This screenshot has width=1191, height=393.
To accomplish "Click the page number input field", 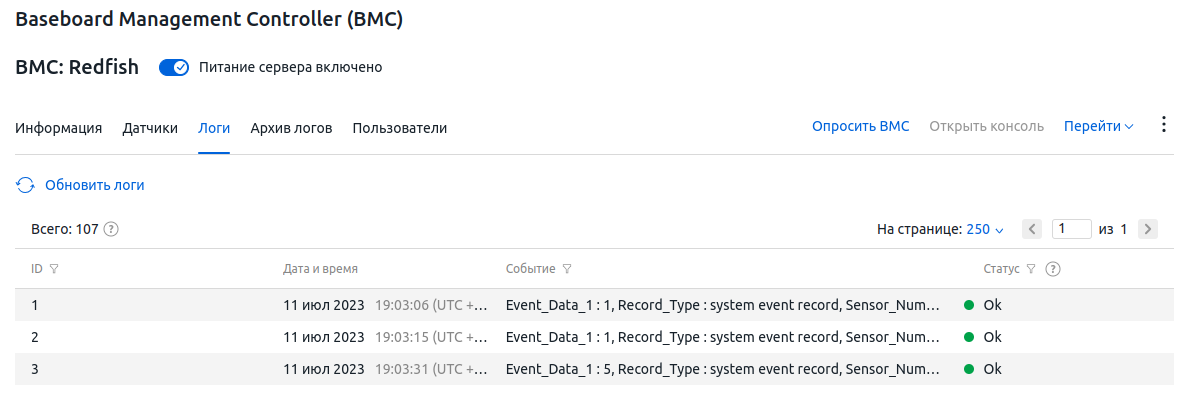I will [1072, 229].
